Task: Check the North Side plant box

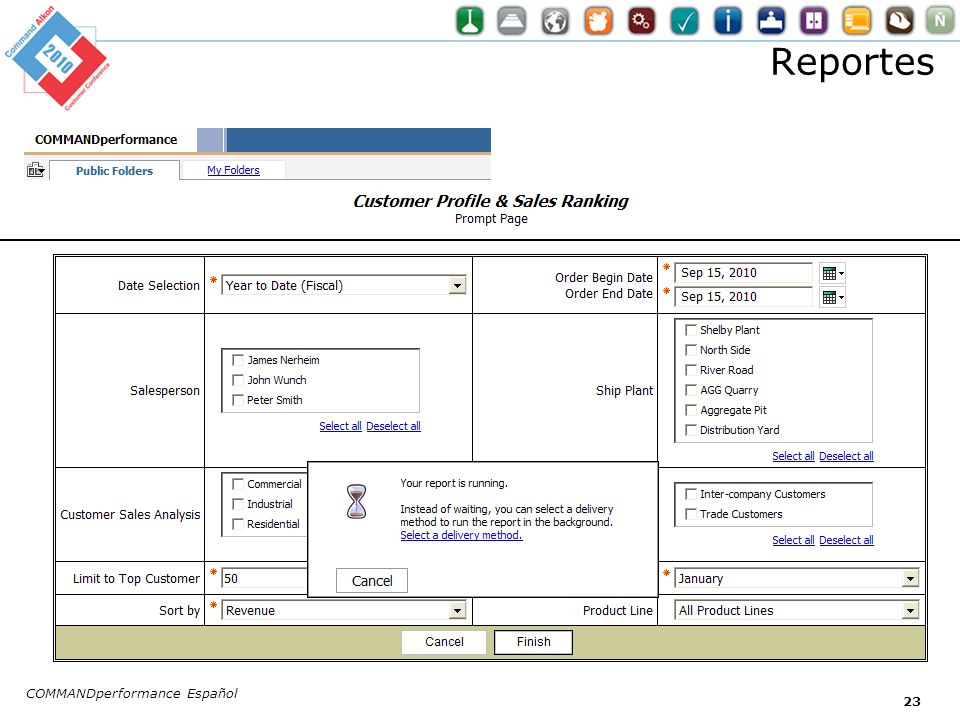Action: [x=691, y=350]
